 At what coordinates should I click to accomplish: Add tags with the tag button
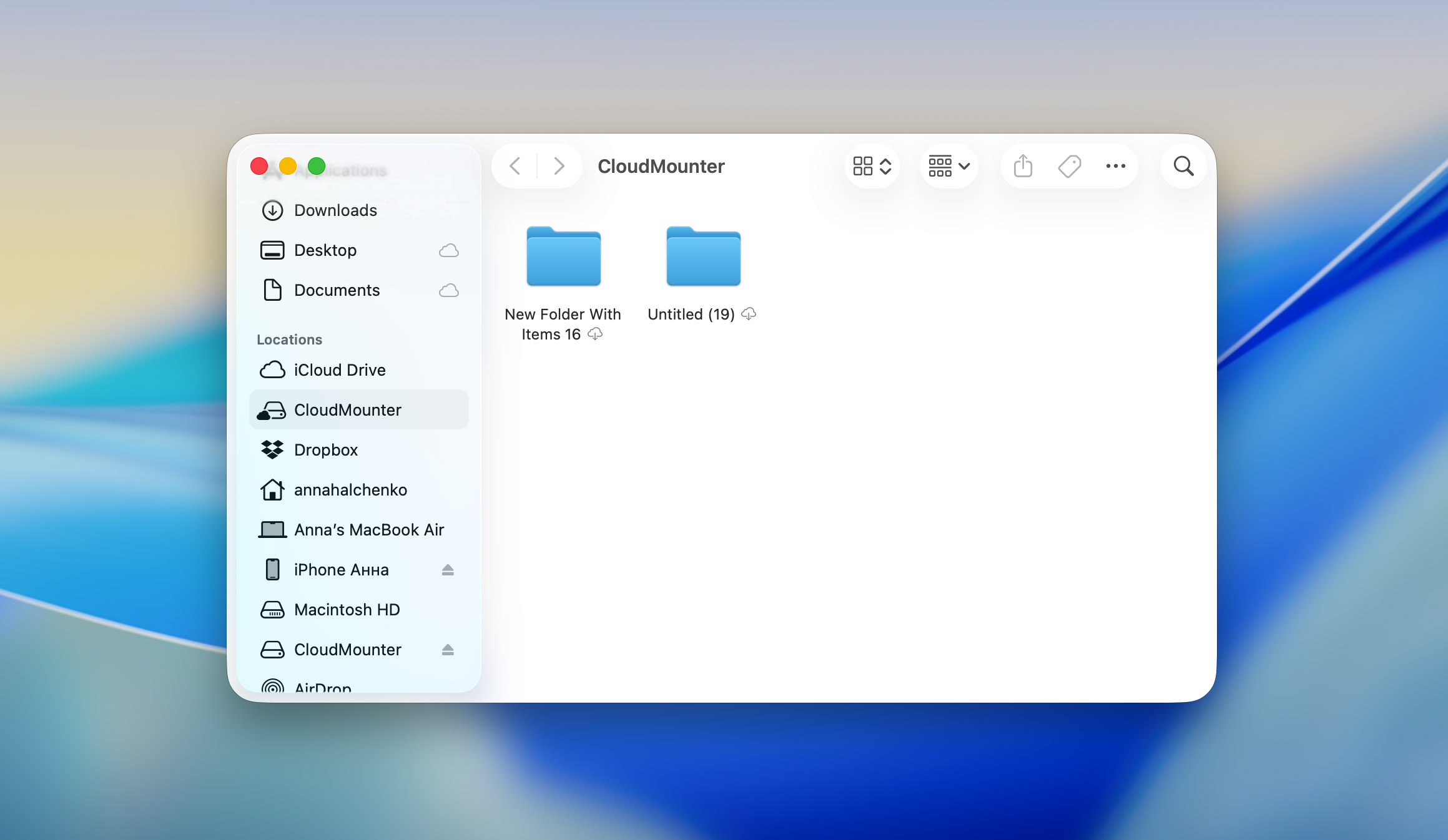pyautogui.click(x=1068, y=166)
